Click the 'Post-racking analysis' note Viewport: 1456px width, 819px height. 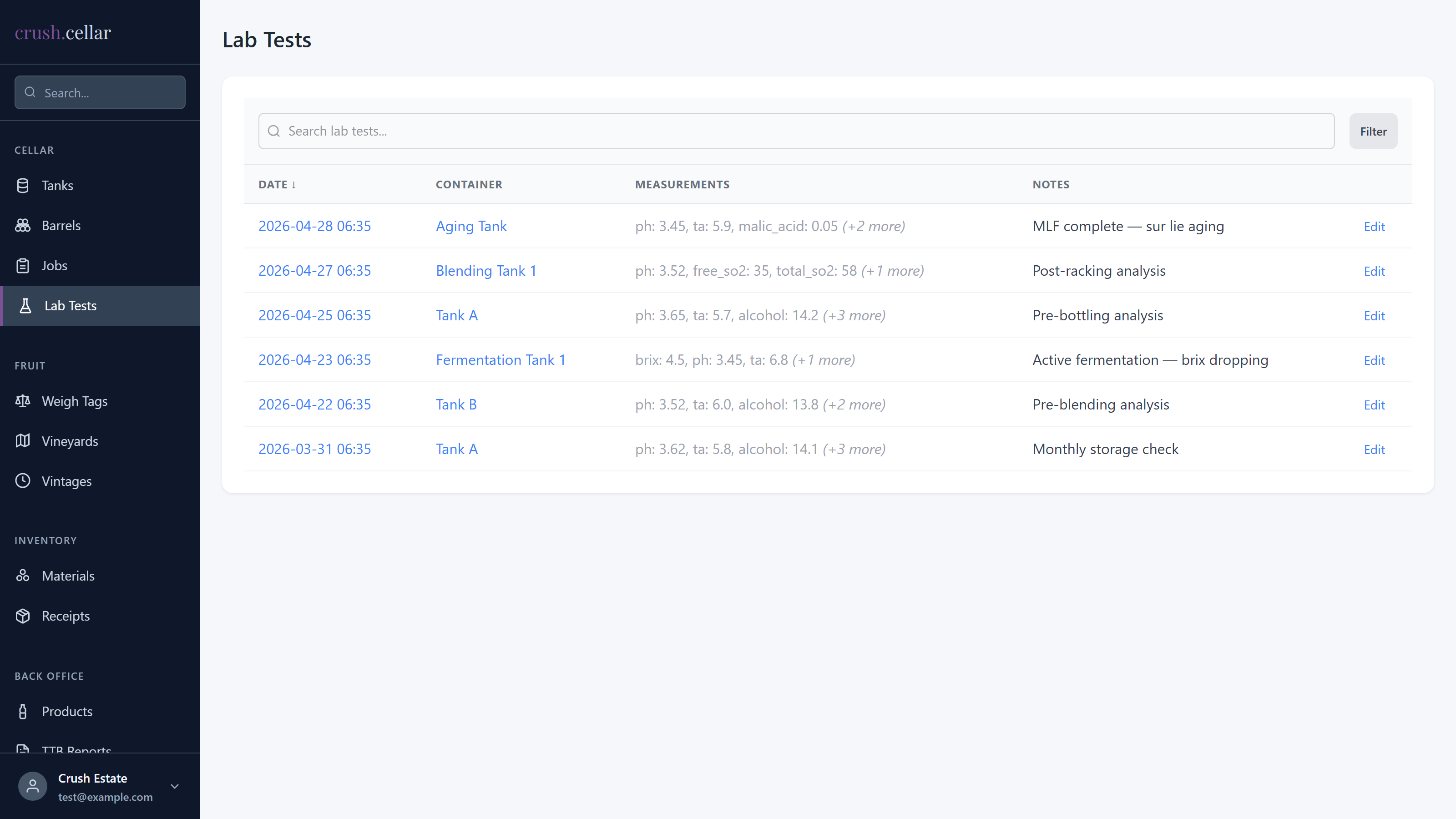tap(1099, 271)
